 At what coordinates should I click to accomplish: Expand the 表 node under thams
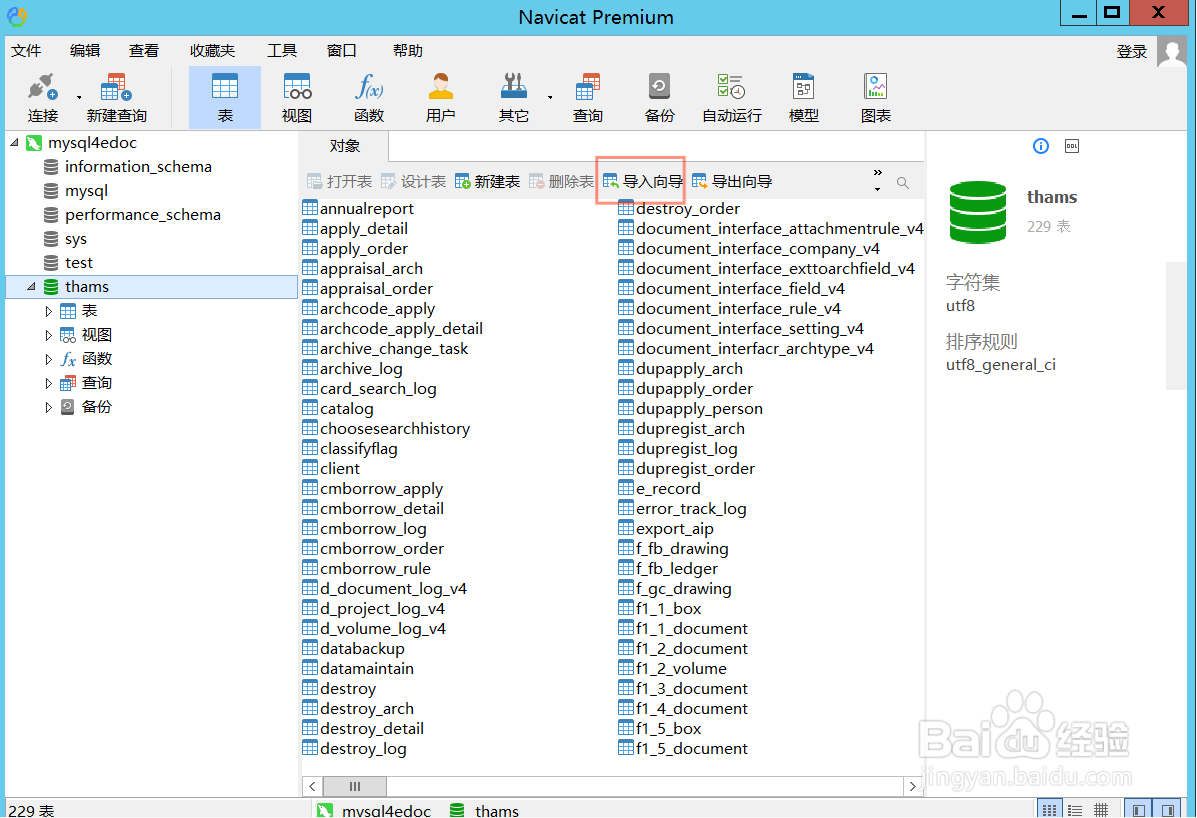tap(48, 311)
